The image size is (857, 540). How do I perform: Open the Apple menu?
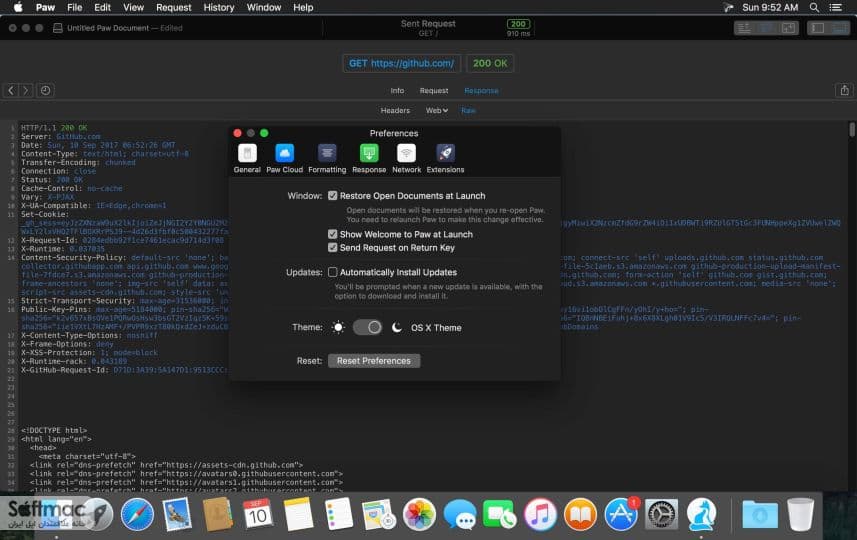click(17, 8)
